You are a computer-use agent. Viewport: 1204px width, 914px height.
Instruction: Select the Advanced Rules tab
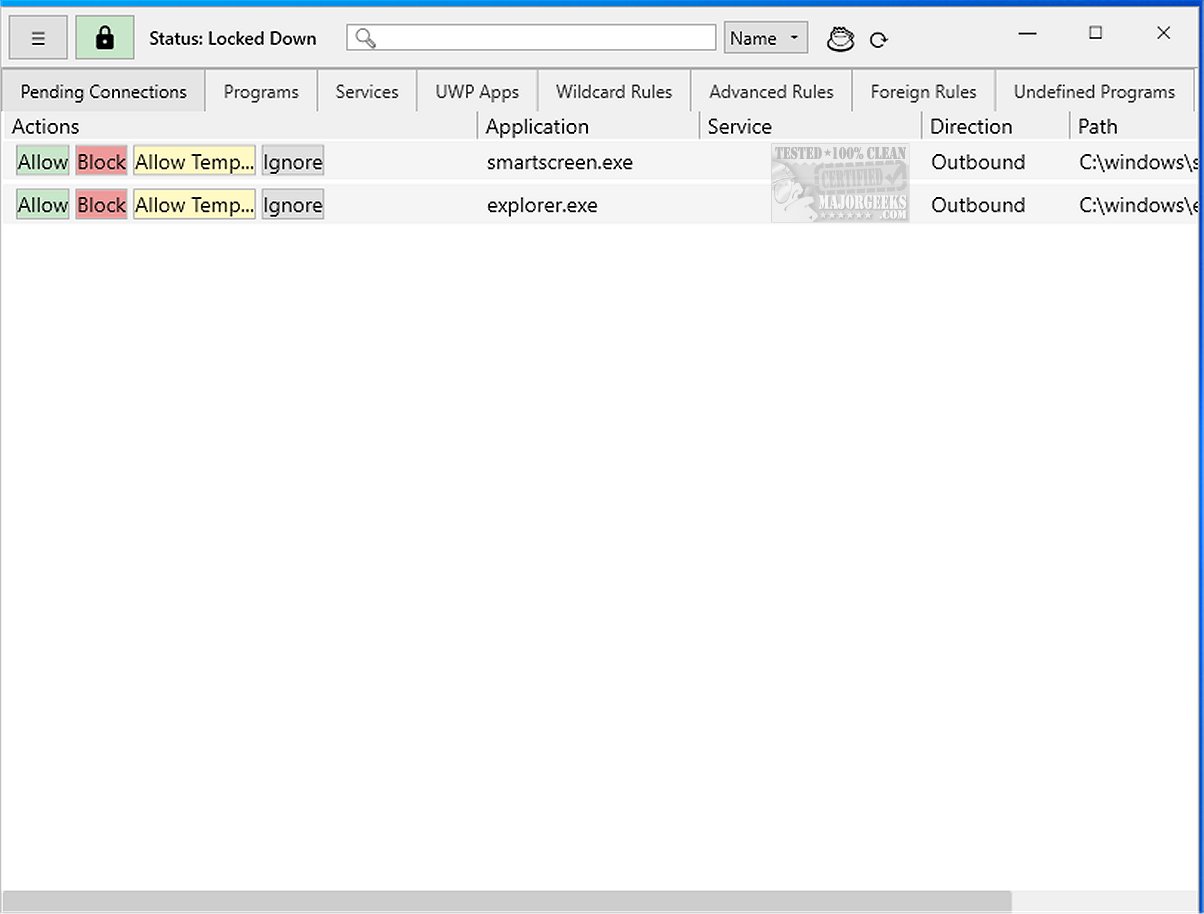pos(771,91)
